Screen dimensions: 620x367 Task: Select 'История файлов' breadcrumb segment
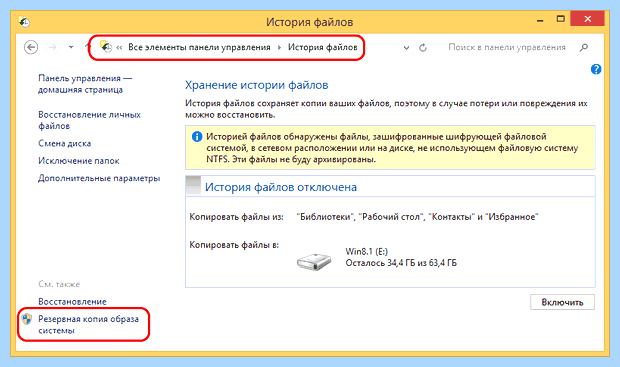click(x=322, y=47)
